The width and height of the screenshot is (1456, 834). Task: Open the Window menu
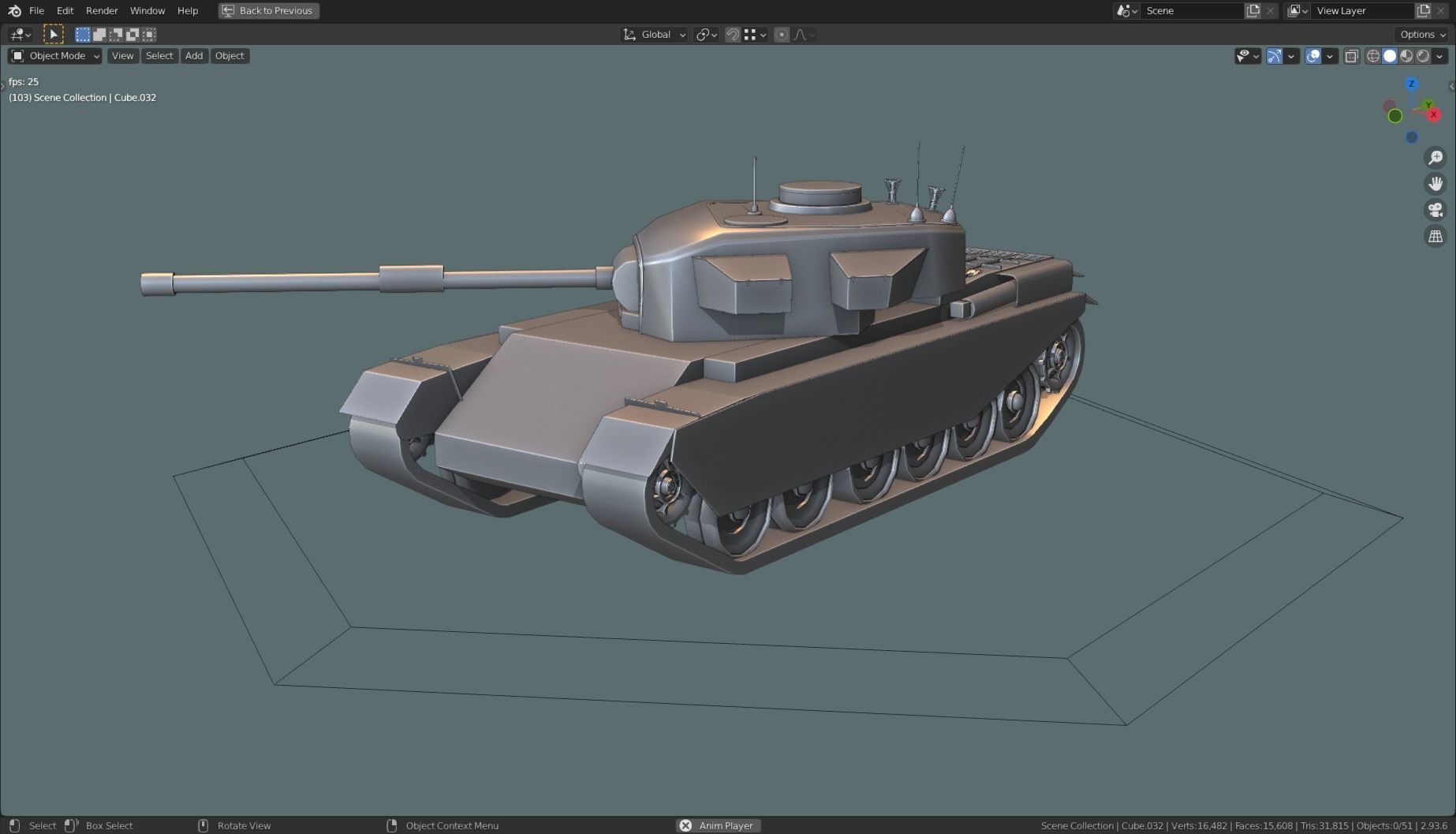(x=147, y=11)
